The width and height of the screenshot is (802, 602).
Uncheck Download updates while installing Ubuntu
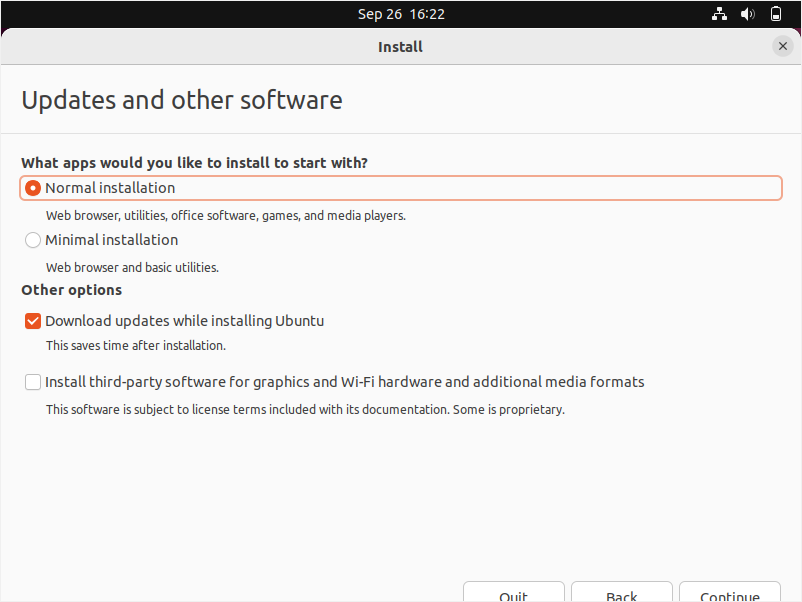pos(33,321)
